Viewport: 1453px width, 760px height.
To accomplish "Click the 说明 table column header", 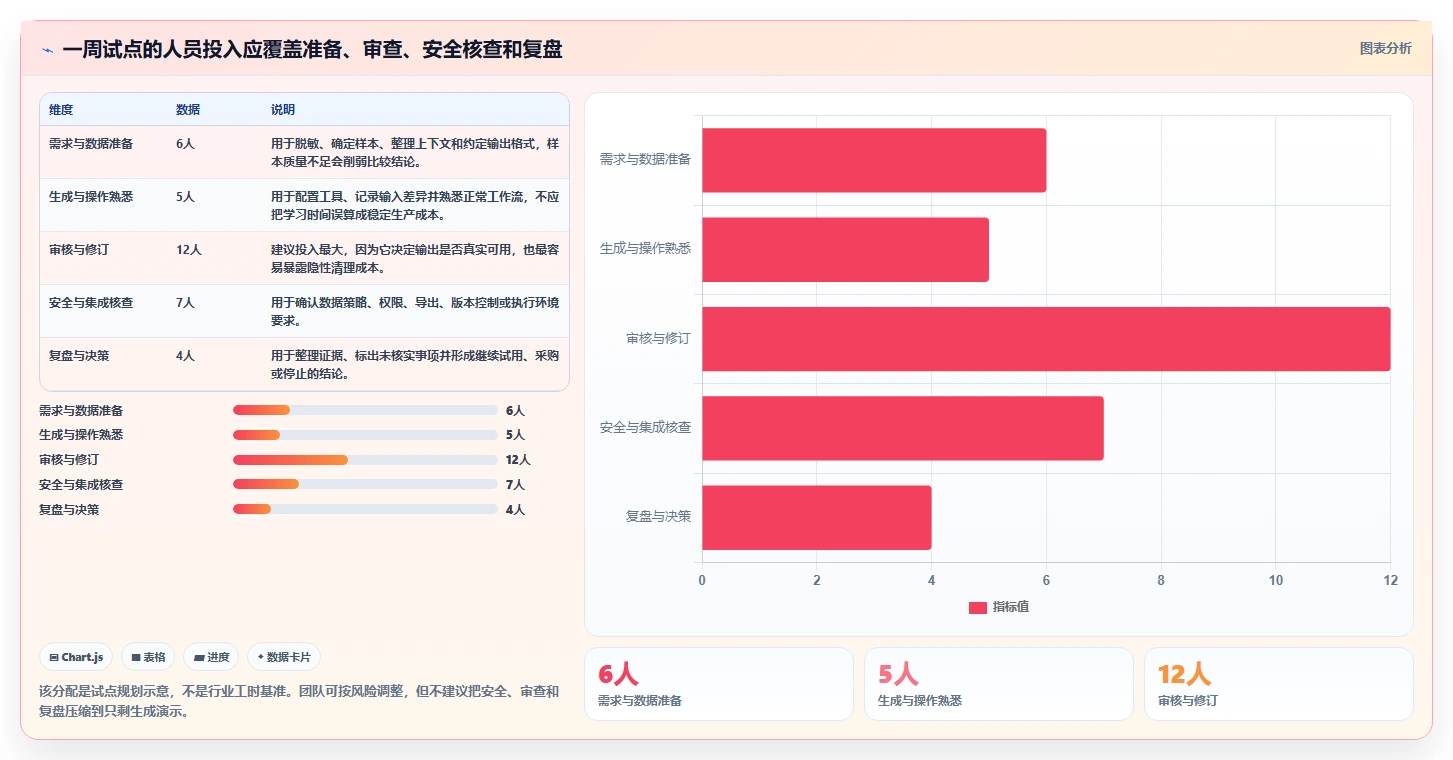I will coord(283,109).
